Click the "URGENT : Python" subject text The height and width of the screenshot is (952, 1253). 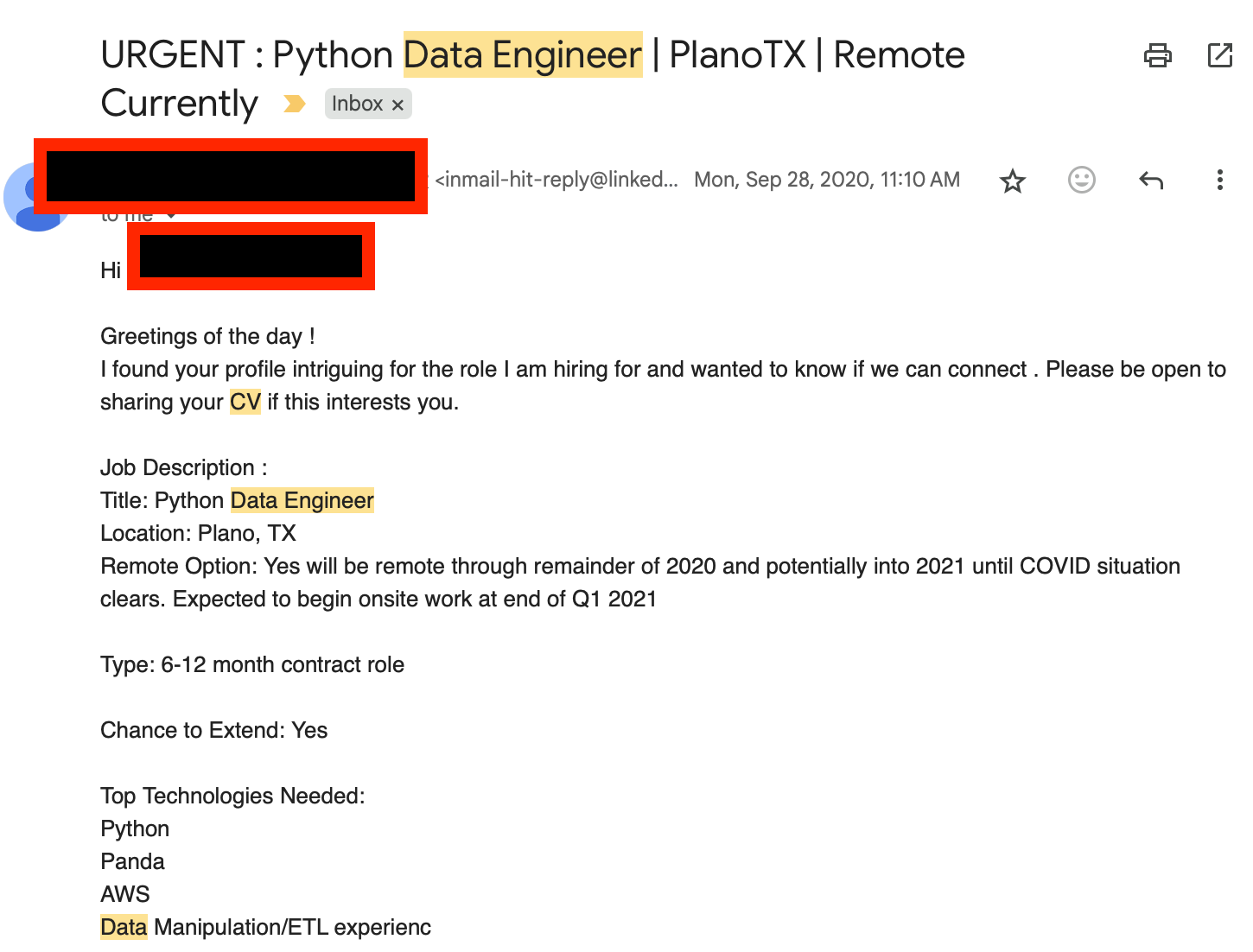[x=246, y=55]
